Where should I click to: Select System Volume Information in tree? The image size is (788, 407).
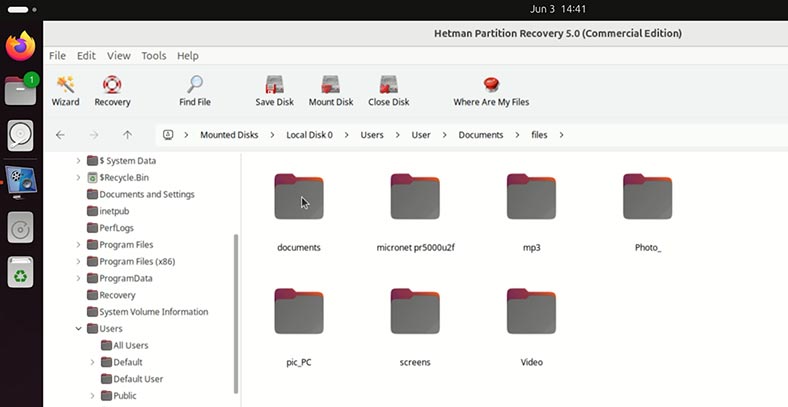[x=147, y=312]
